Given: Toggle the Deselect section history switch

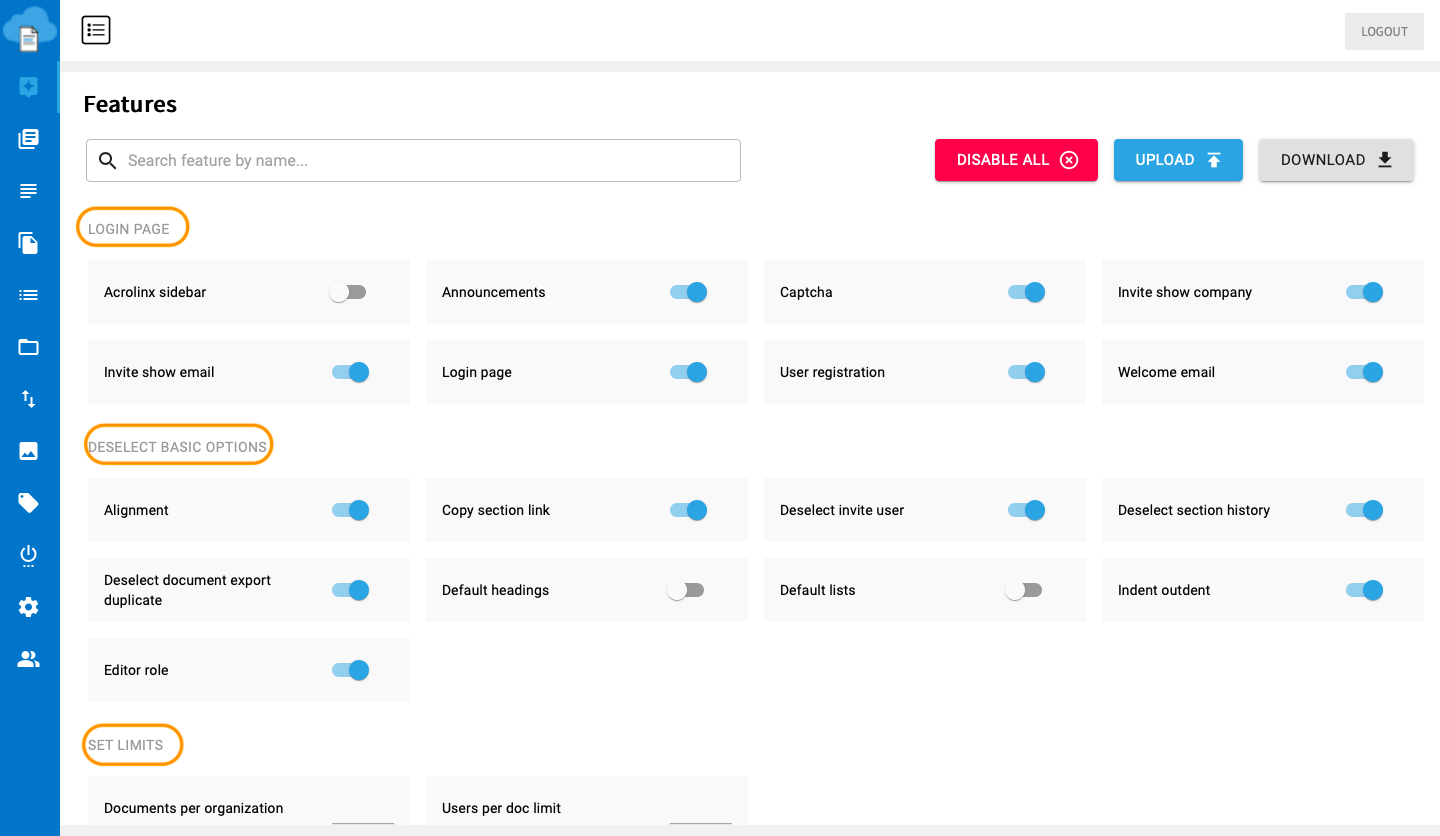Looking at the screenshot, I should point(1364,510).
